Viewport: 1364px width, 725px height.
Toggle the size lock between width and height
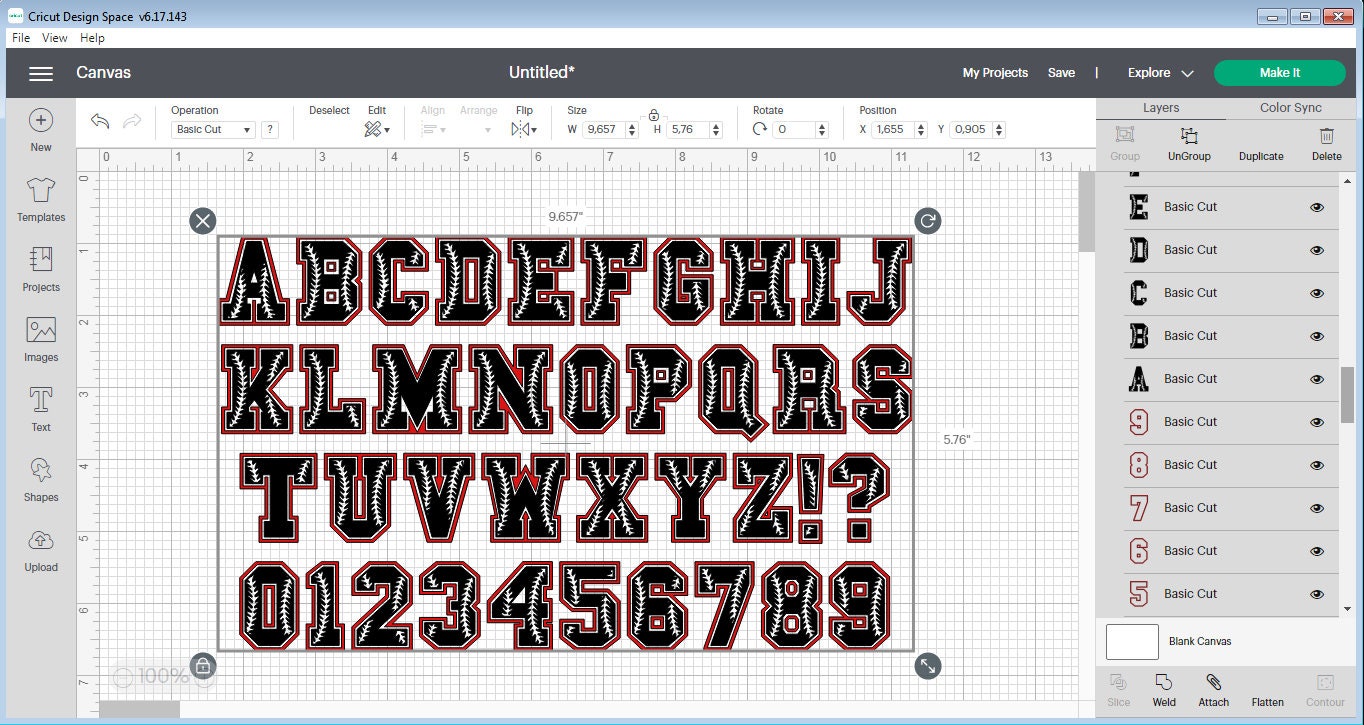pyautogui.click(x=654, y=115)
